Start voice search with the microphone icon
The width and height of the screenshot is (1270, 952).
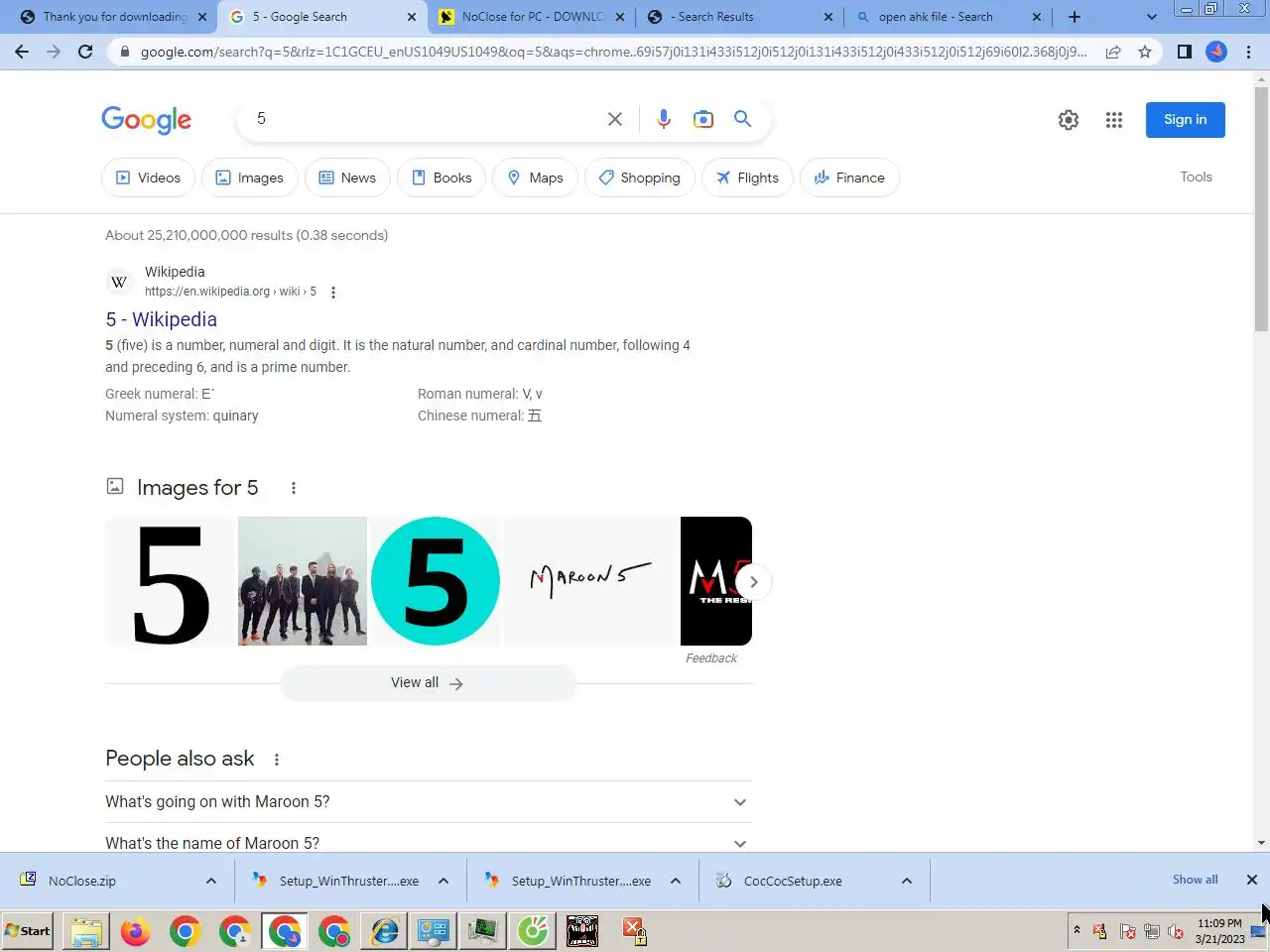click(x=664, y=119)
